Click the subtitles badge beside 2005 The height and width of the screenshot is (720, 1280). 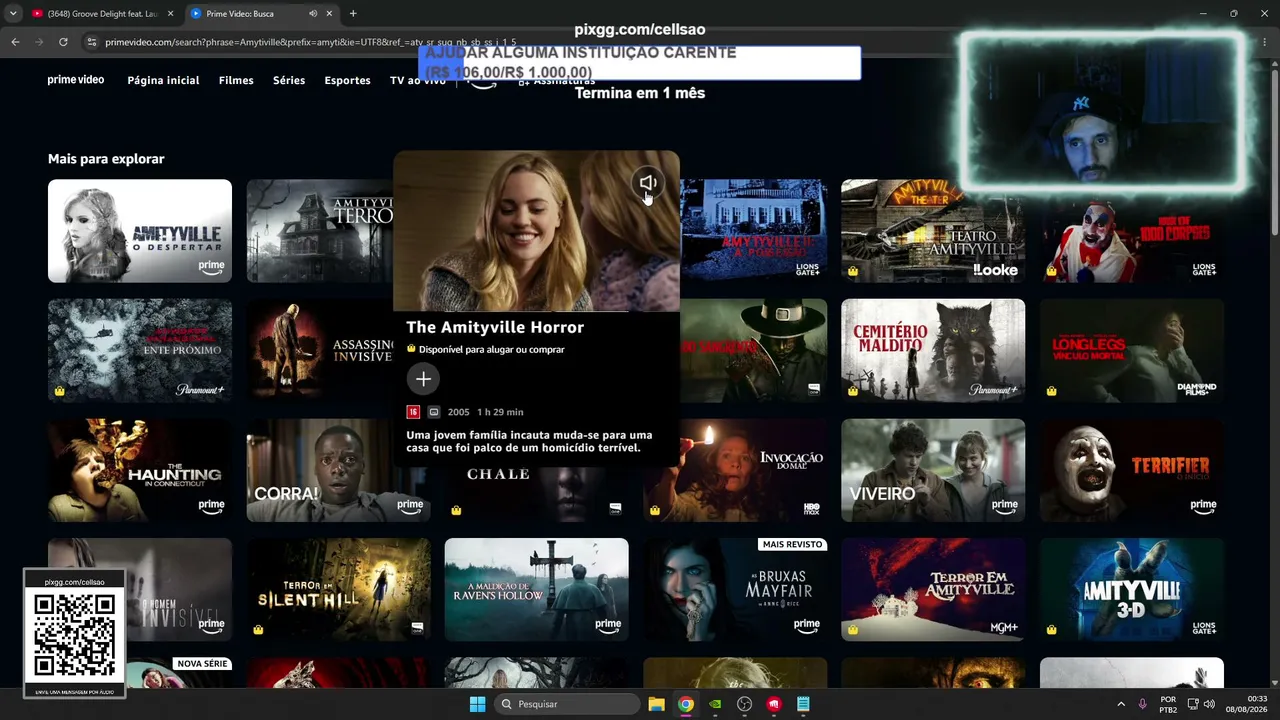434,412
